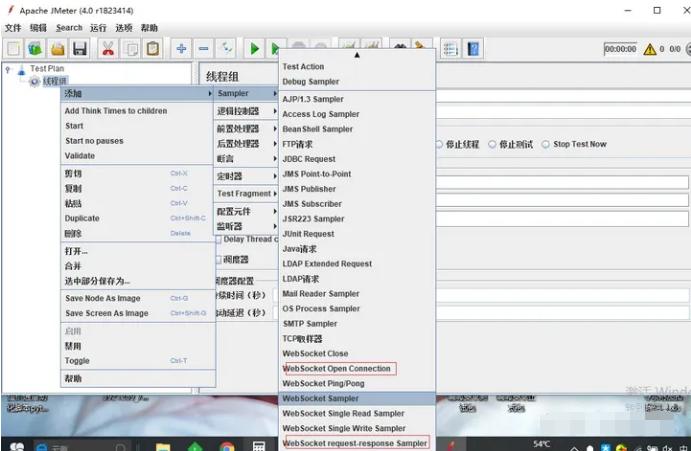Choose Duplicate in context menu
The height and width of the screenshot is (451, 691).
137,218
